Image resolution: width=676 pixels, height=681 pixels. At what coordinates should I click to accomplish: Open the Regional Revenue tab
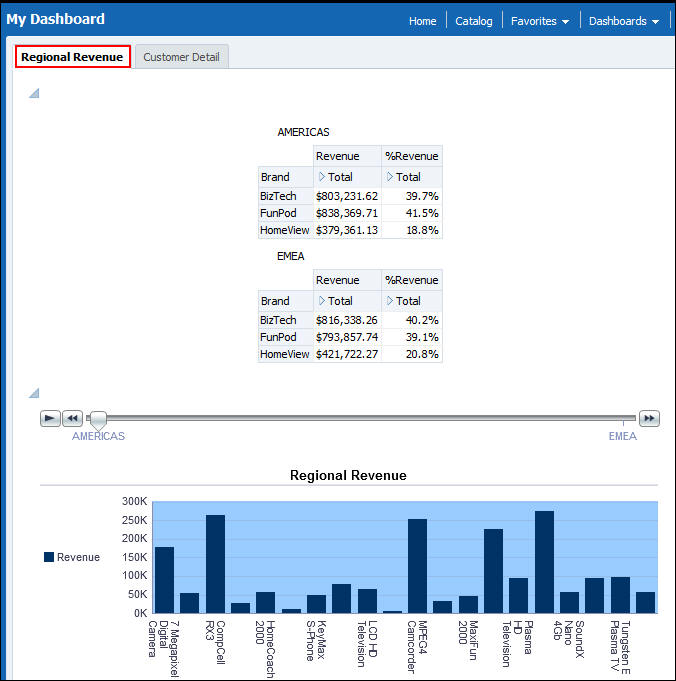pyautogui.click(x=73, y=57)
